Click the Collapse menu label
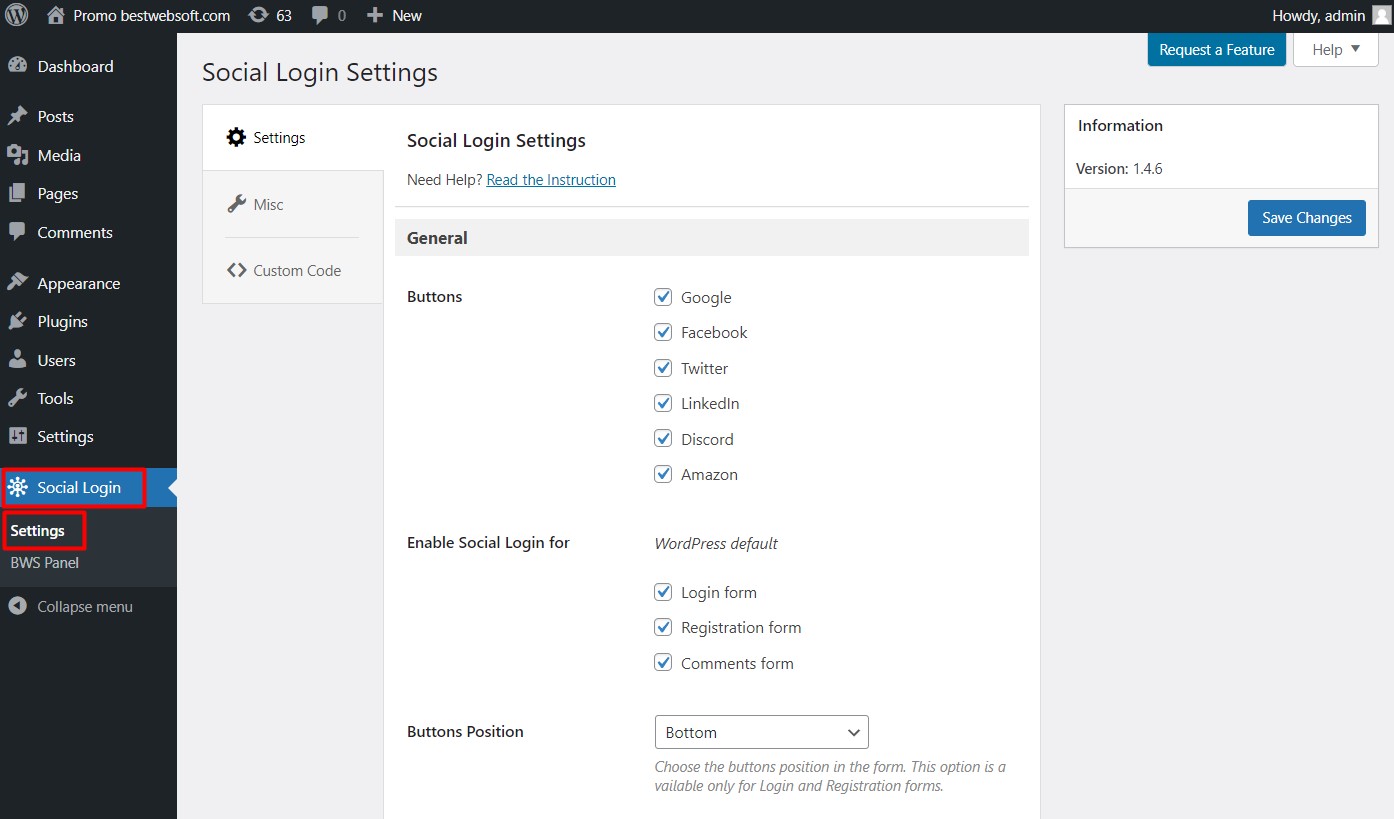Screen dimensions: 1394x819 pyautogui.click(x=85, y=606)
